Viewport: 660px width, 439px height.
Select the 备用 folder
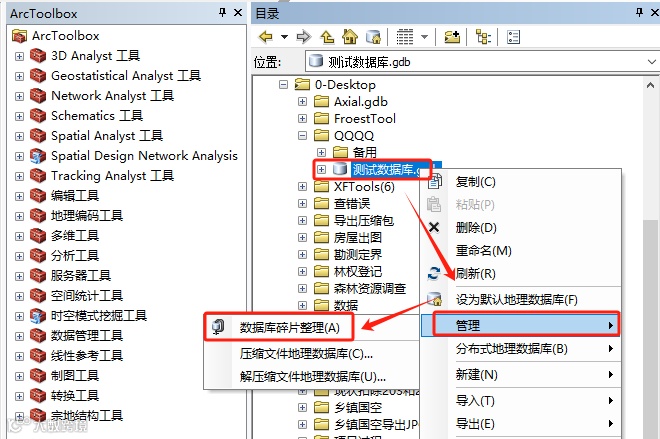click(x=365, y=152)
